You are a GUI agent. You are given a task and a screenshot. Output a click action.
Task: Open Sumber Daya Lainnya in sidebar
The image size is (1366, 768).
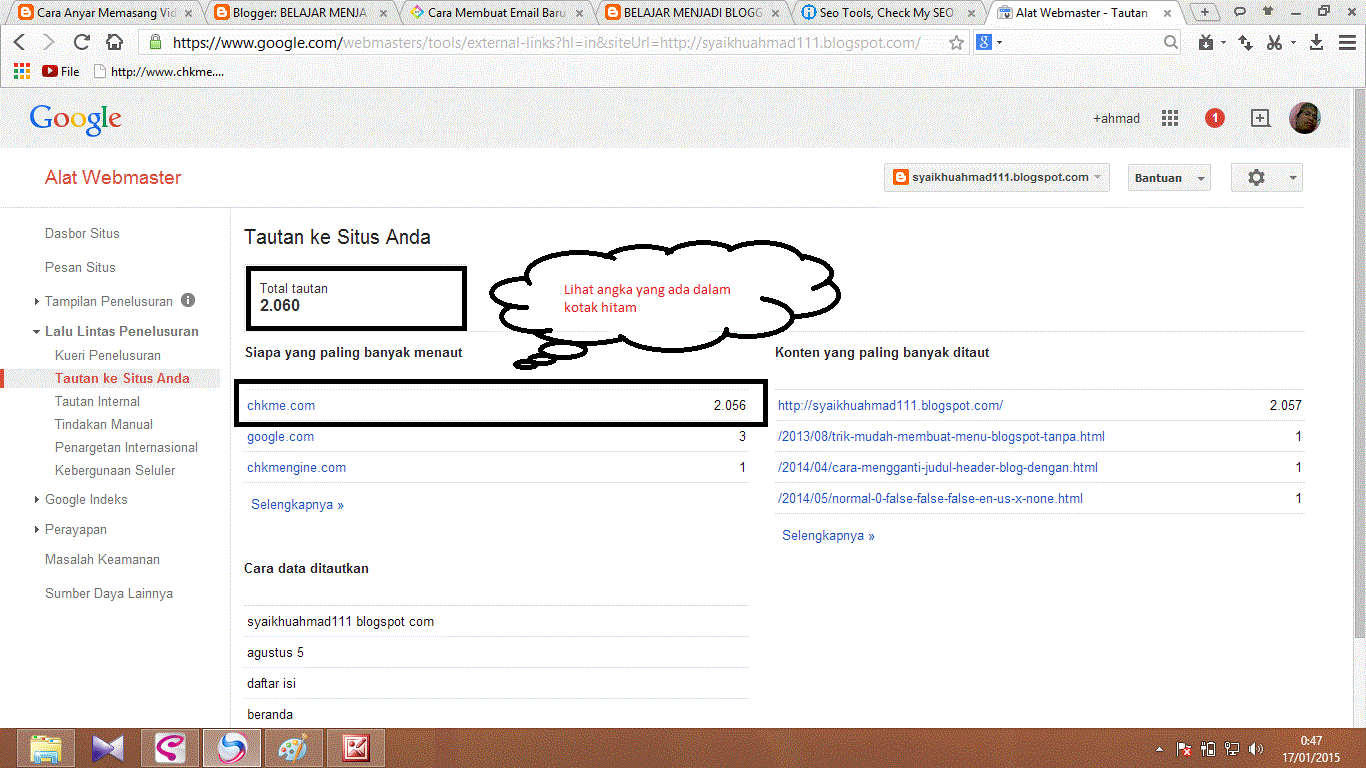[109, 593]
